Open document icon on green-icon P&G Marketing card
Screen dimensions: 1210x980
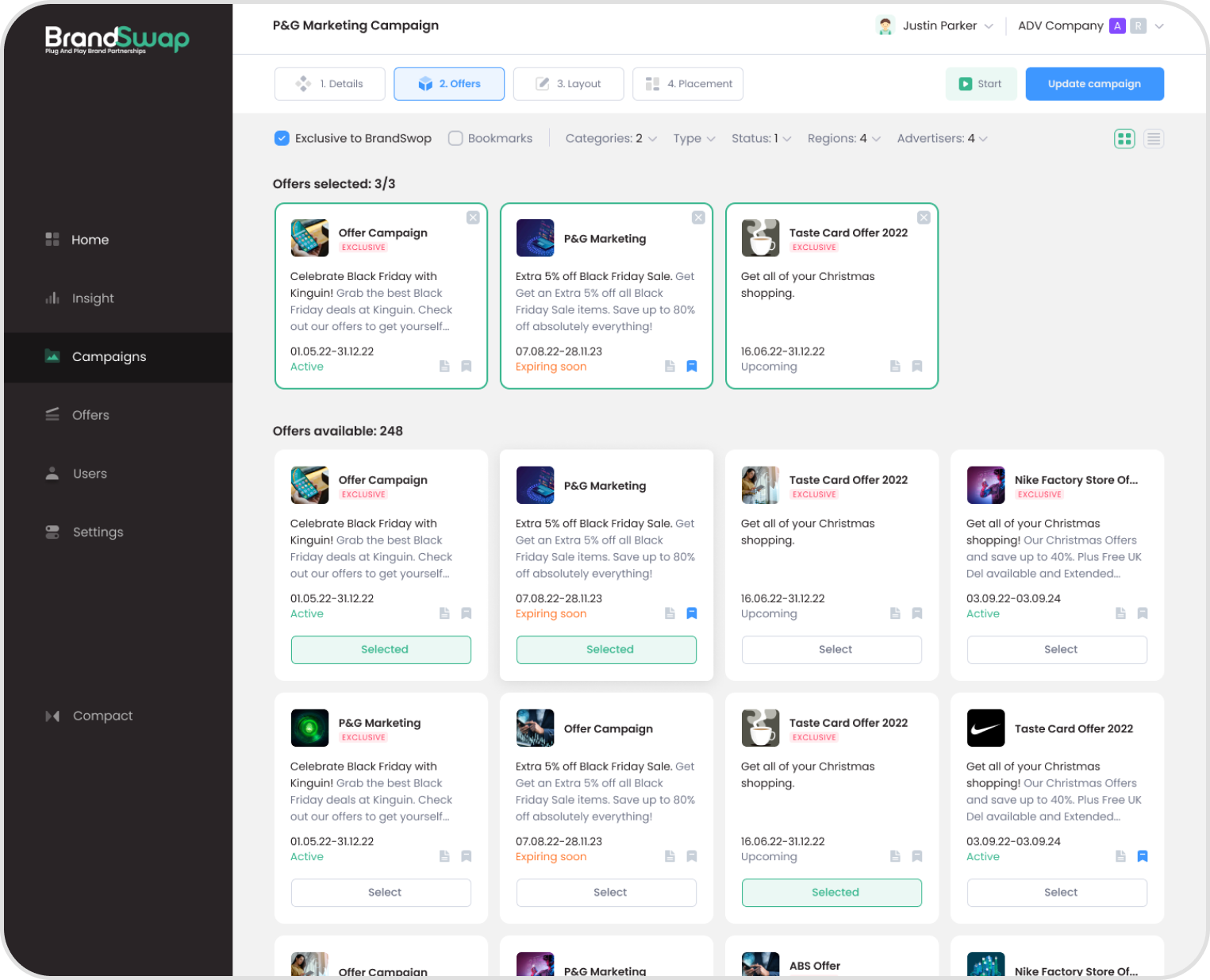pos(444,856)
